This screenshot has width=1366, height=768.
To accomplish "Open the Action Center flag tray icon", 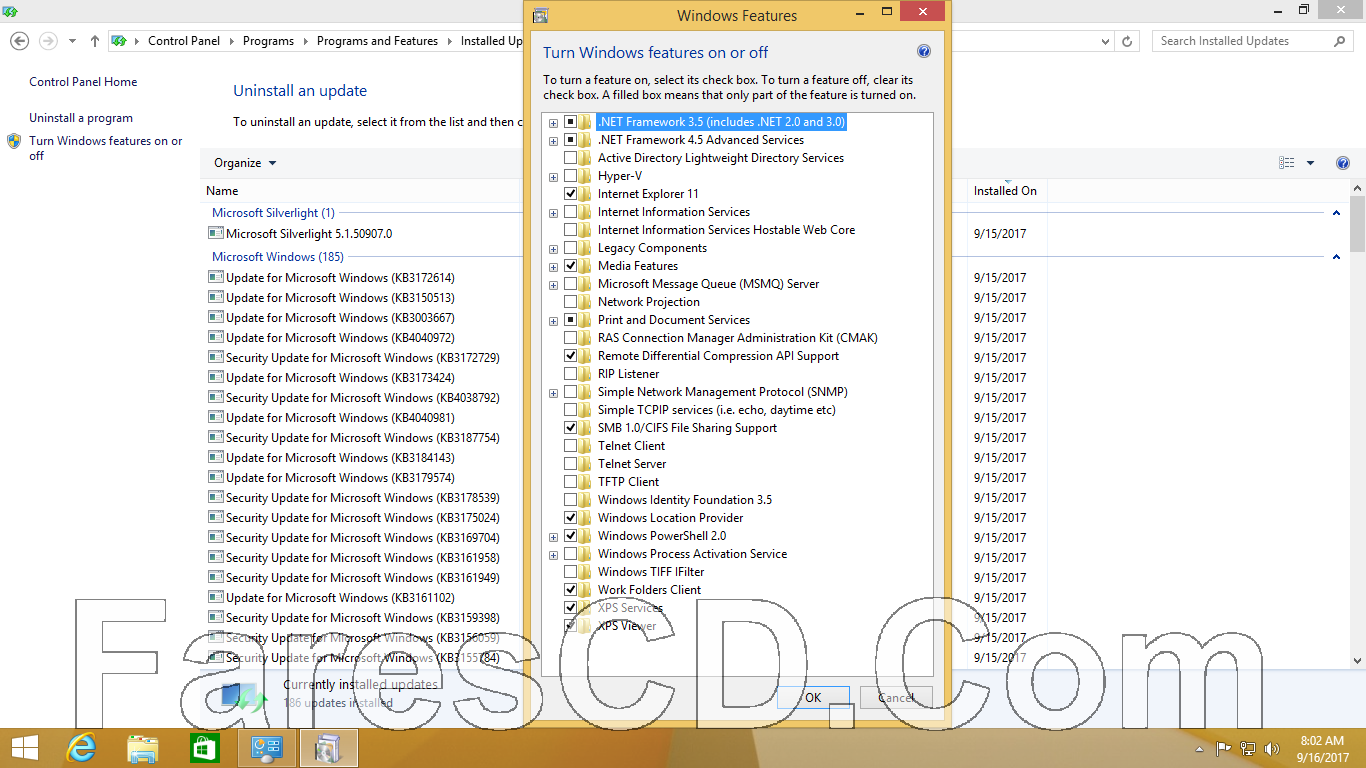I will point(1223,748).
